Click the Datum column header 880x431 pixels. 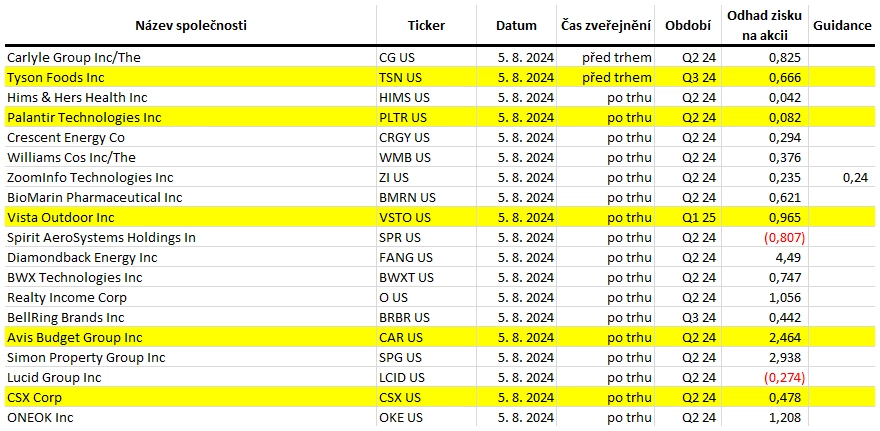pos(516,25)
